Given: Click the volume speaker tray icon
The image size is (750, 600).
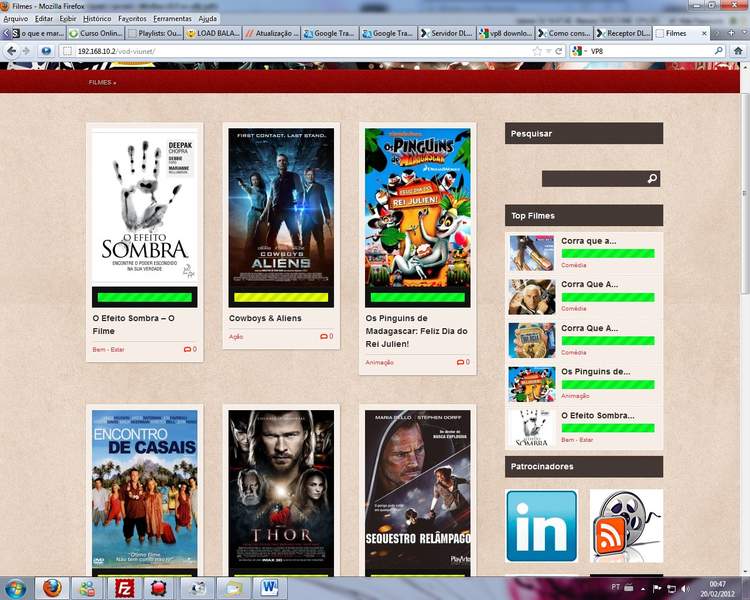Looking at the screenshot, I should tap(685, 589).
